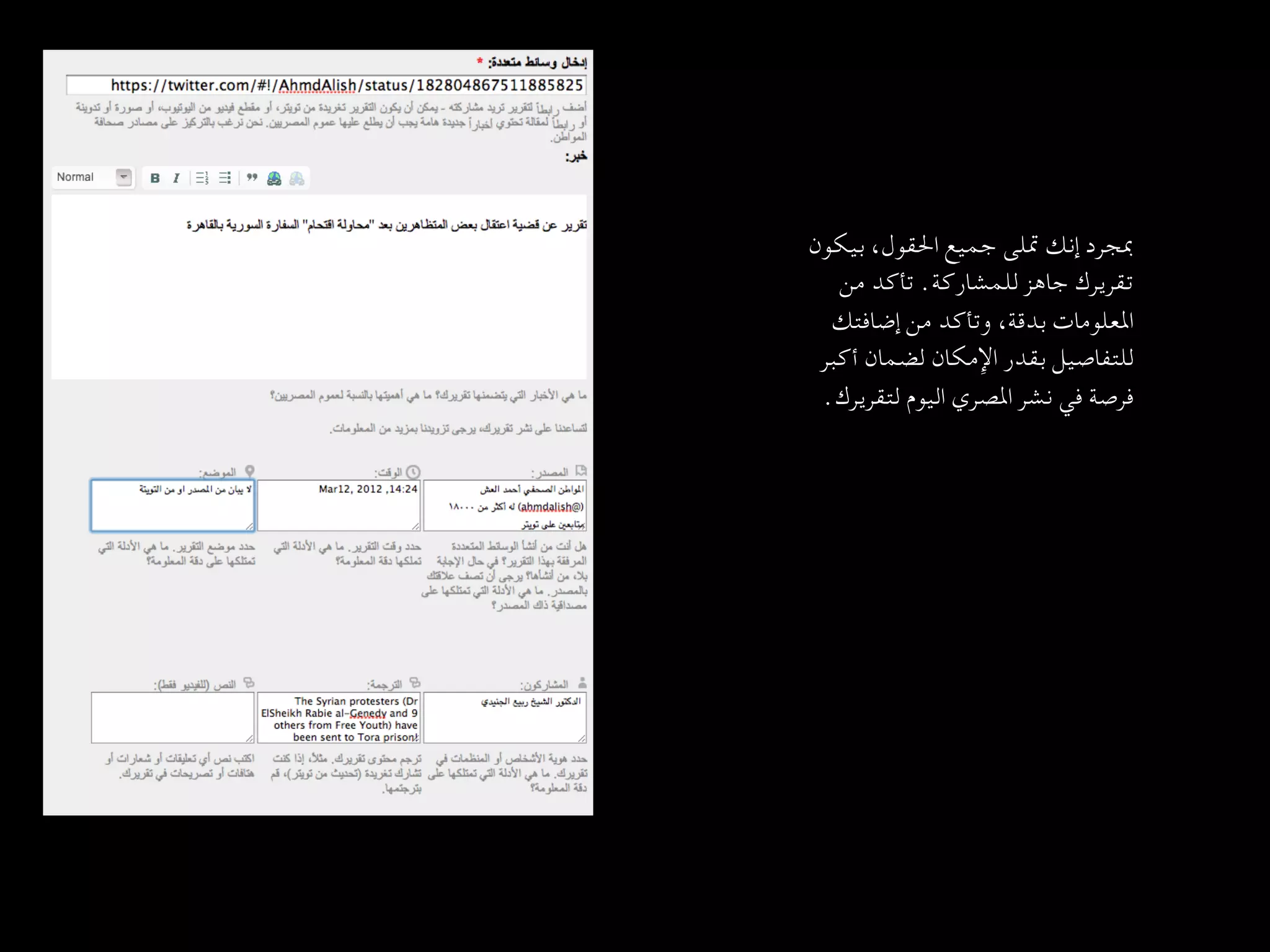Click the translation speech bubbles icon

pyautogui.click(x=415, y=683)
